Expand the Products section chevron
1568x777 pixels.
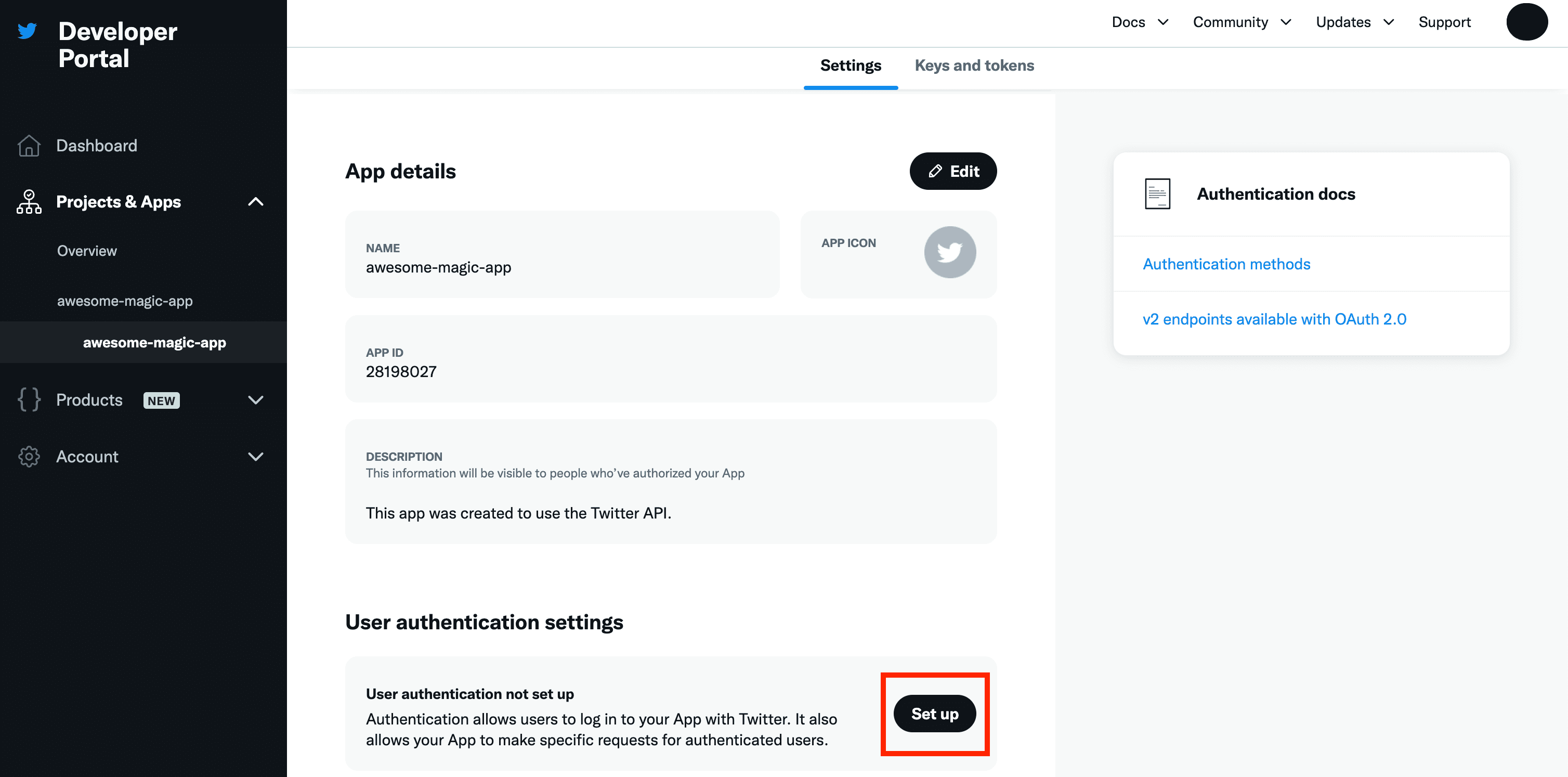[x=256, y=400]
